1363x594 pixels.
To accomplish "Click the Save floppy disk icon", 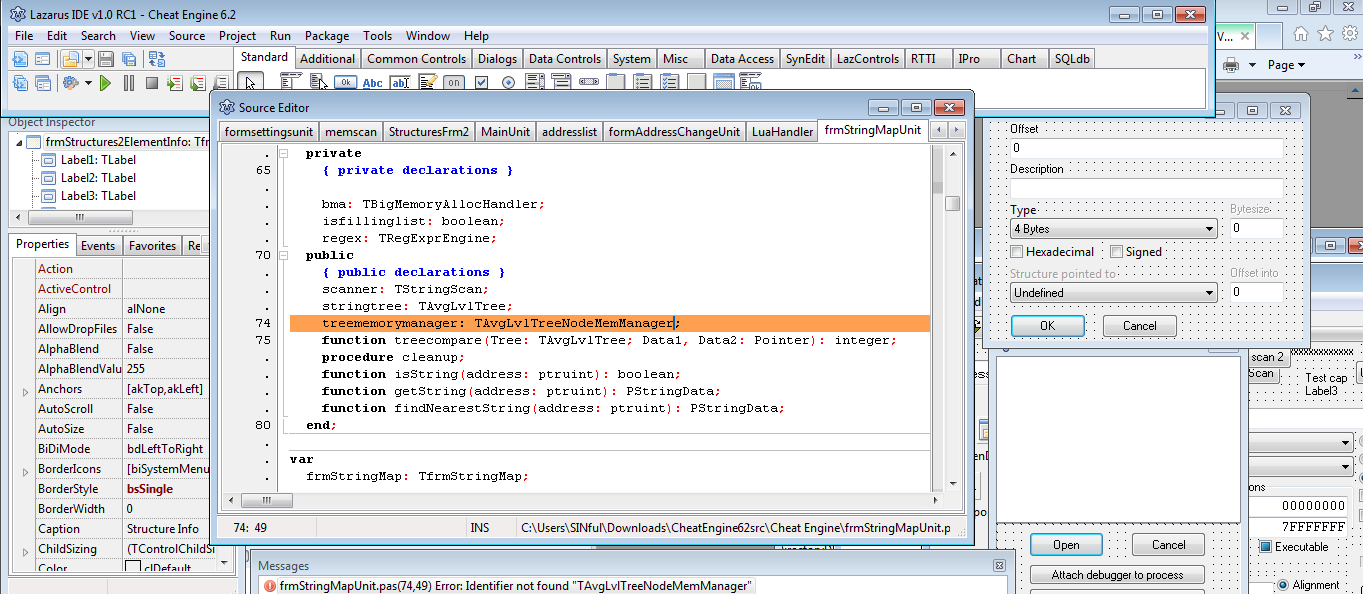I will (x=105, y=60).
